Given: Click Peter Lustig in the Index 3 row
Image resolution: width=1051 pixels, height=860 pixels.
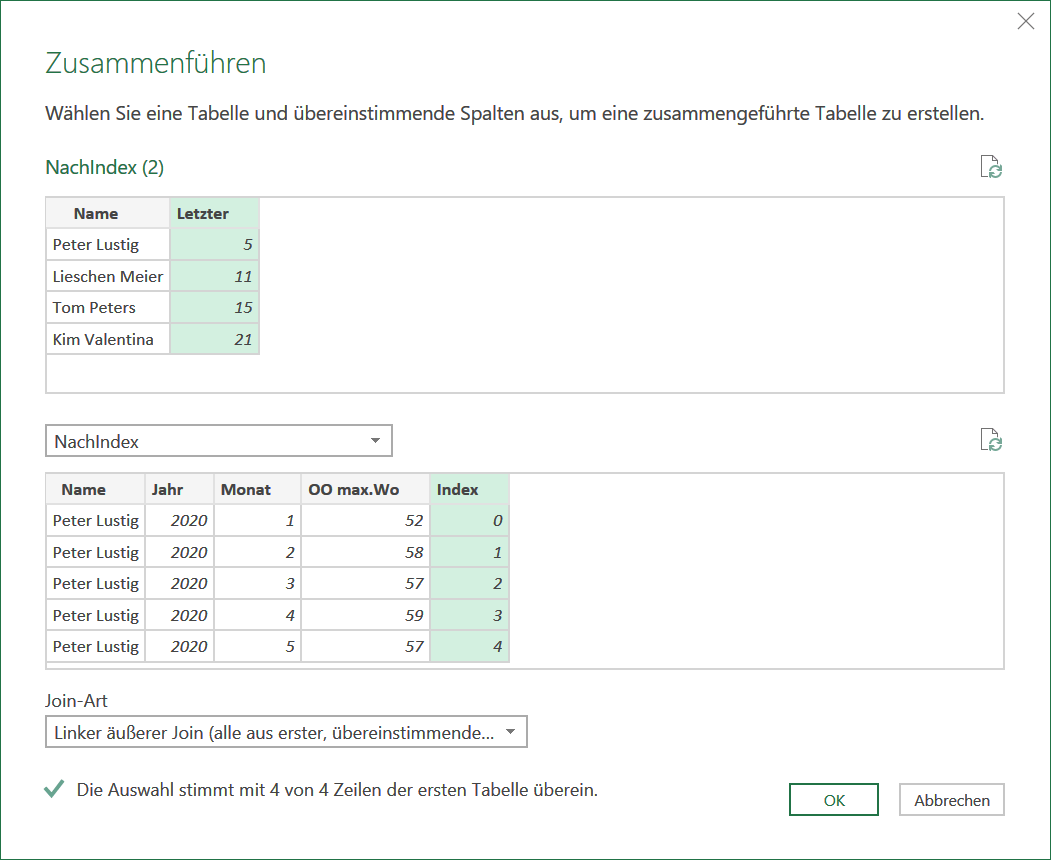Looking at the screenshot, I should click(96, 615).
